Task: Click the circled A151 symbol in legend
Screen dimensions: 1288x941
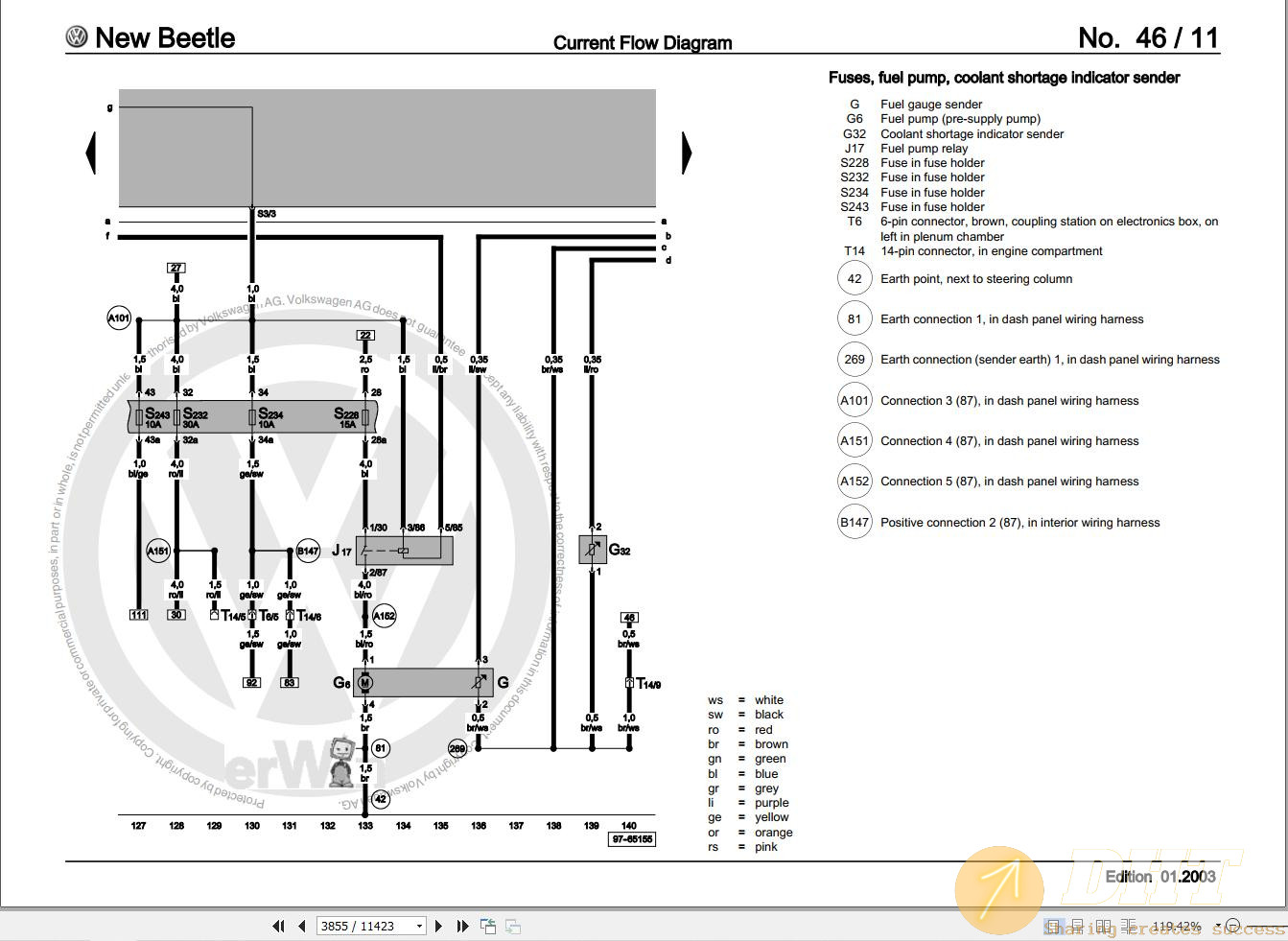Action: [x=855, y=441]
